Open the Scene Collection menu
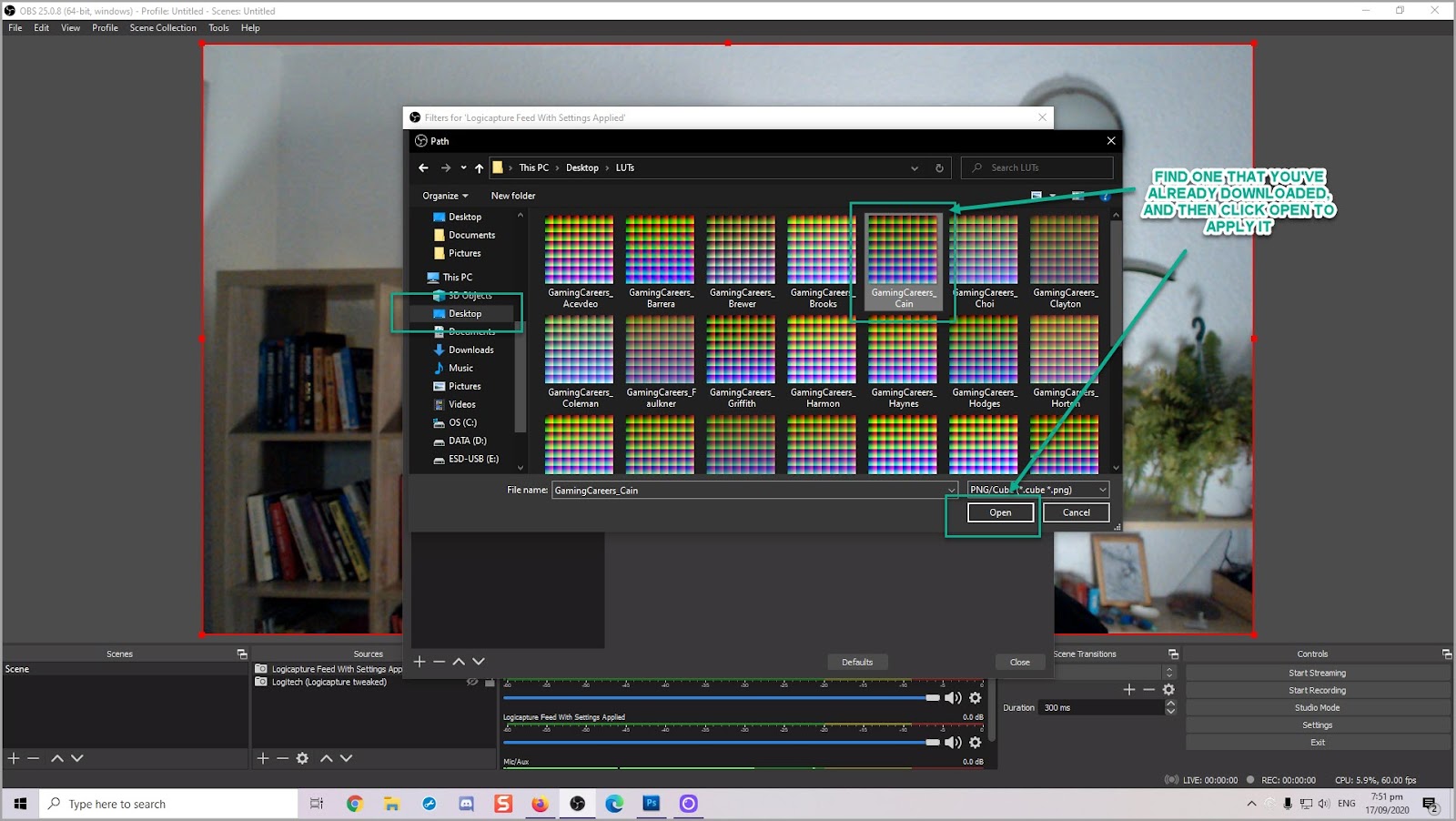Viewport: 1456px width, 821px height. coord(163,28)
